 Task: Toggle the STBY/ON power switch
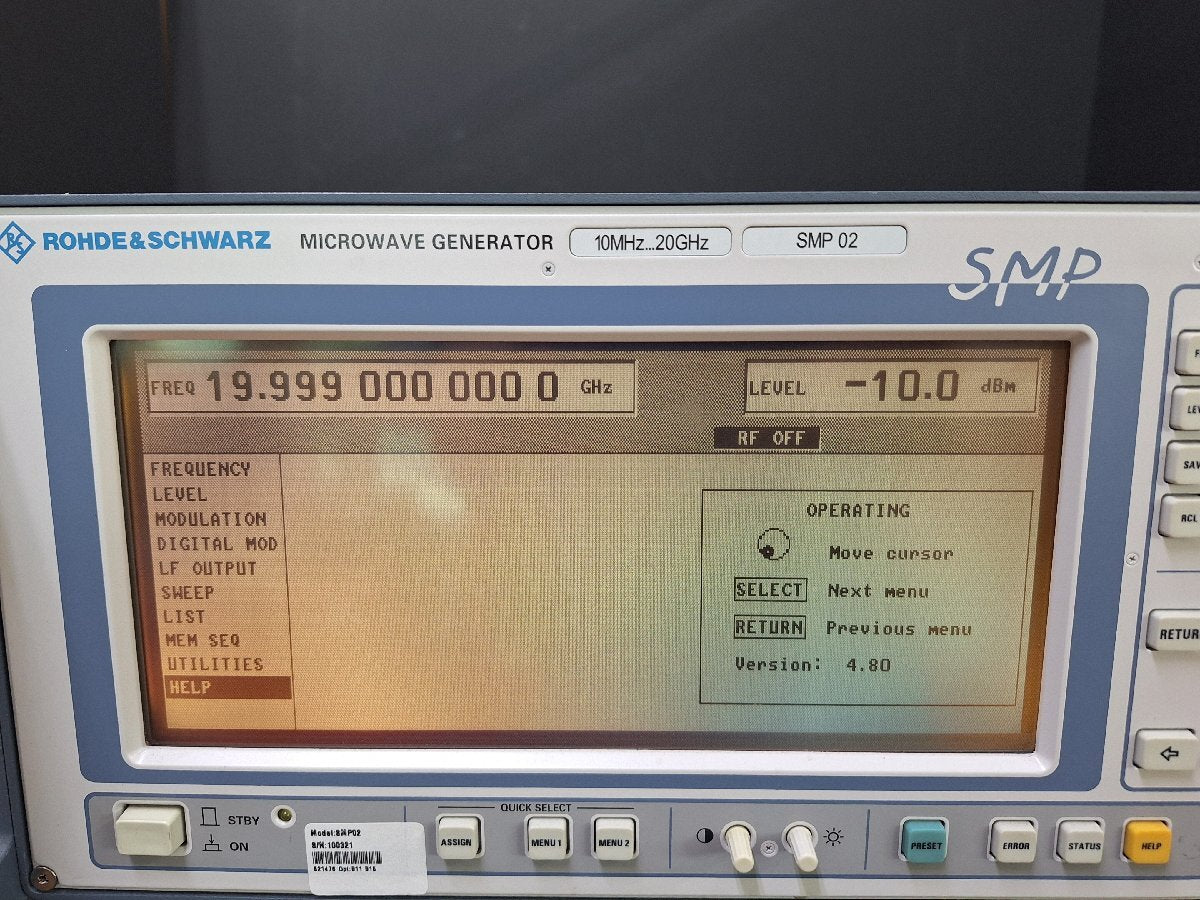[x=150, y=830]
